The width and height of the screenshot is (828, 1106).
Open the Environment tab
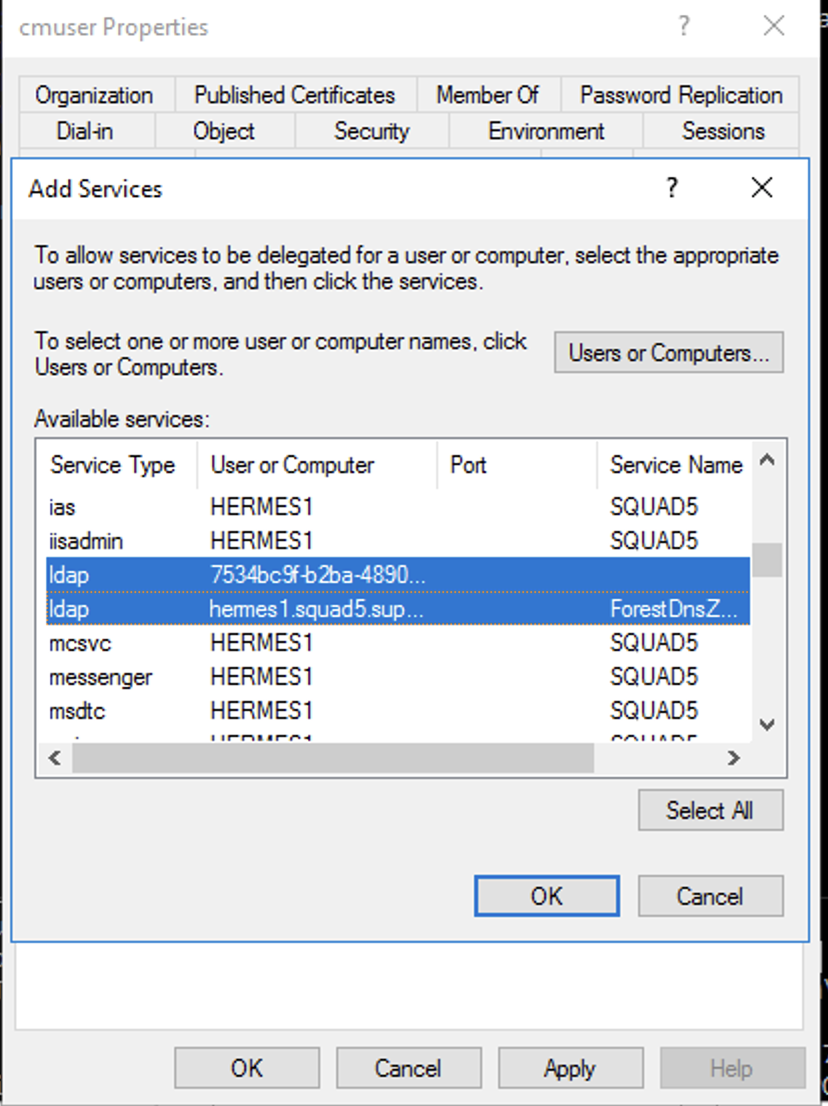(x=545, y=131)
